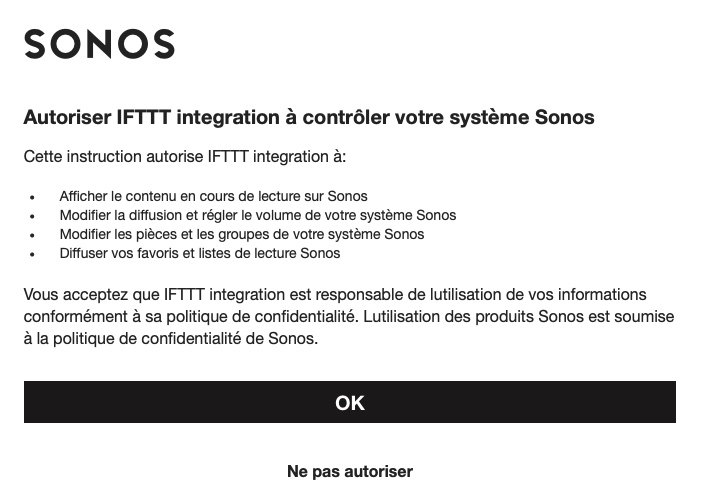Select the Modifier la diffusion et régler permission

pyautogui.click(x=258, y=215)
